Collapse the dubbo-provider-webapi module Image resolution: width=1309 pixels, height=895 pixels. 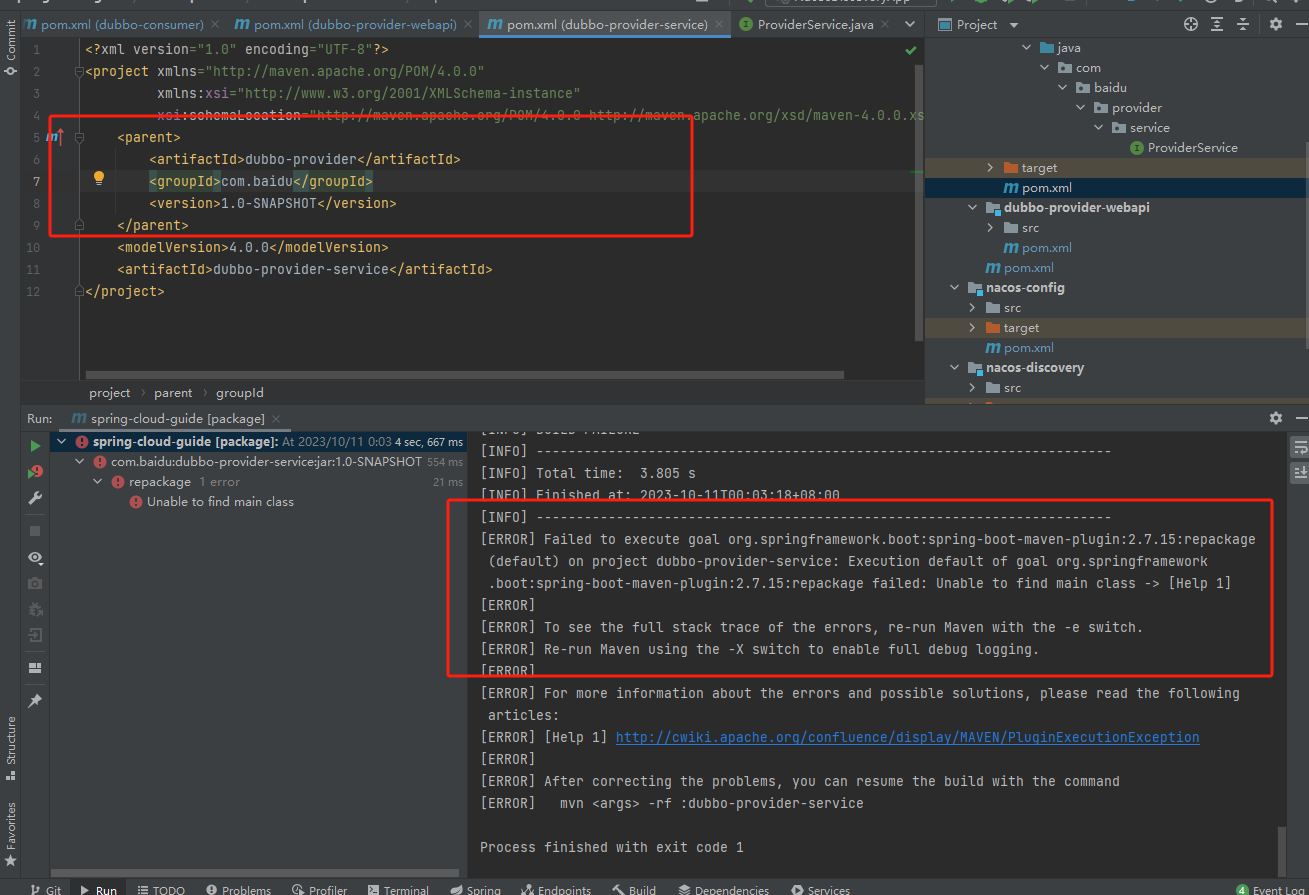[x=971, y=207]
